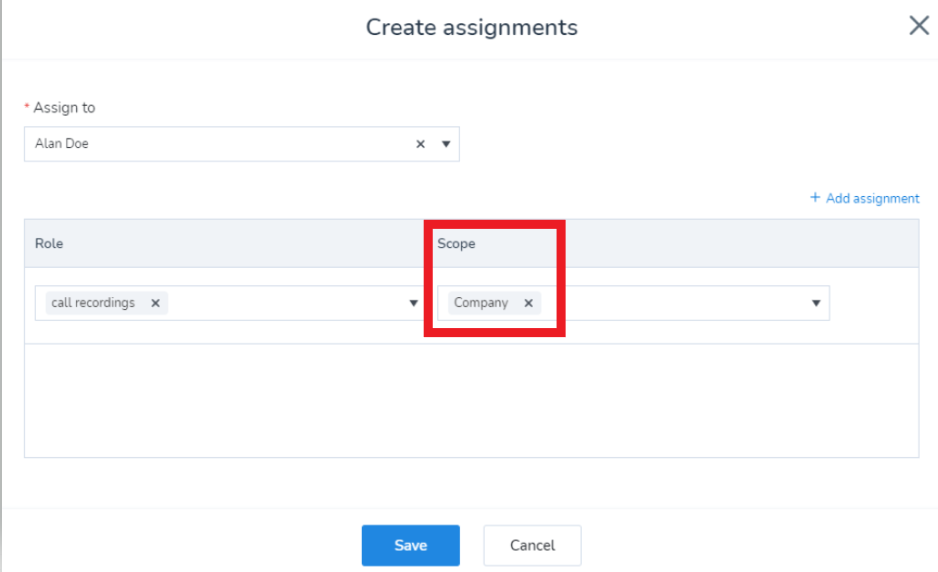The image size is (938, 572).
Task: Open the Role dropdown arrow
Action: [x=414, y=303]
